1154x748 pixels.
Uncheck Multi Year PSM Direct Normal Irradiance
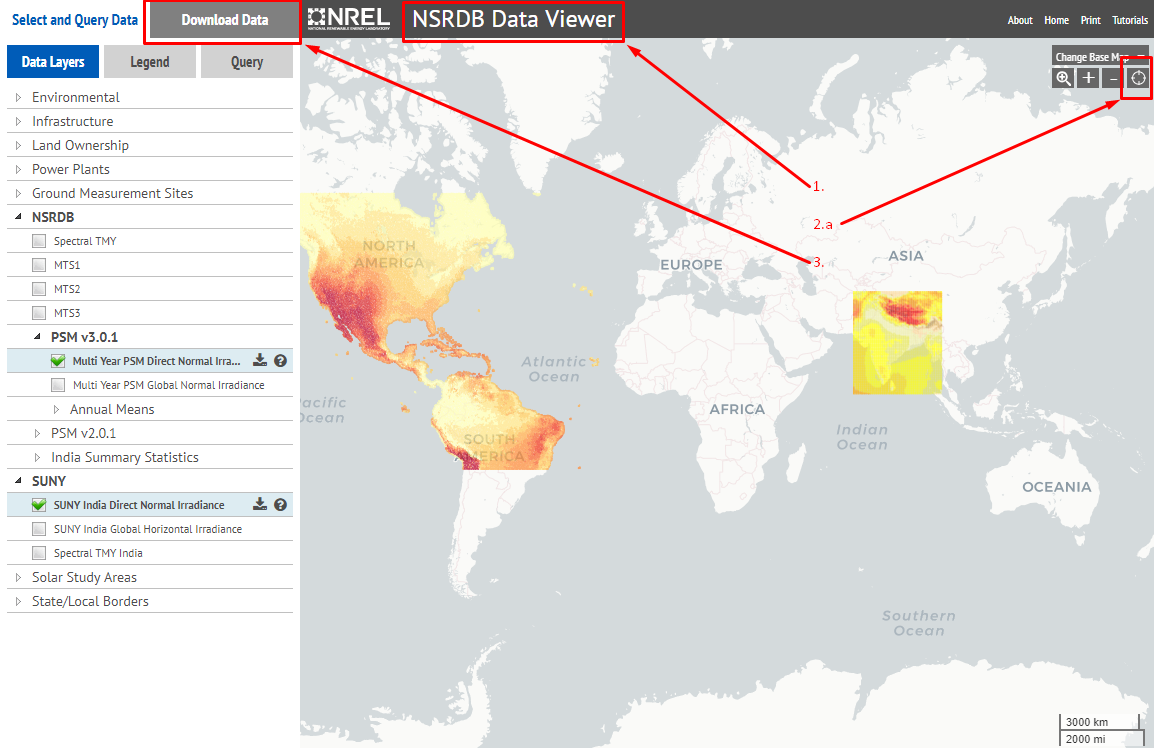pyautogui.click(x=58, y=361)
